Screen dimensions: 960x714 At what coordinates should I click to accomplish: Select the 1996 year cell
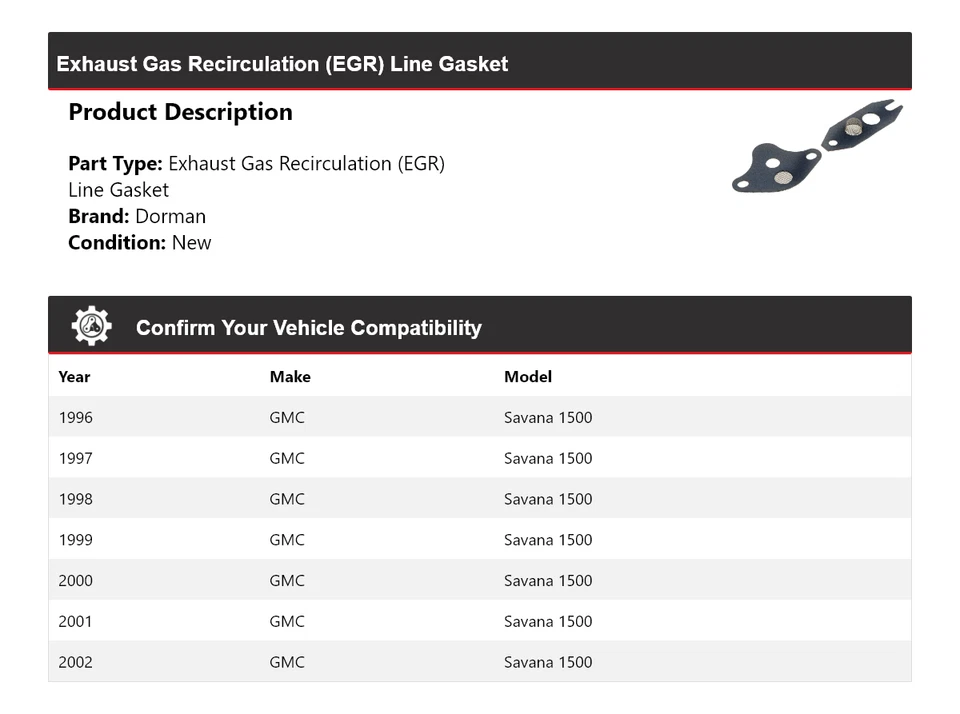tap(75, 418)
